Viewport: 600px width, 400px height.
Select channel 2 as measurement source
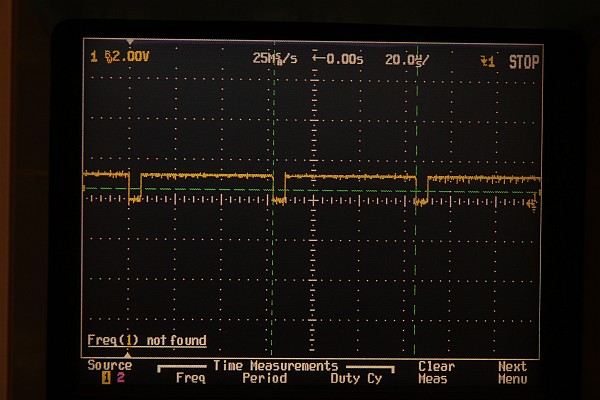point(122,378)
